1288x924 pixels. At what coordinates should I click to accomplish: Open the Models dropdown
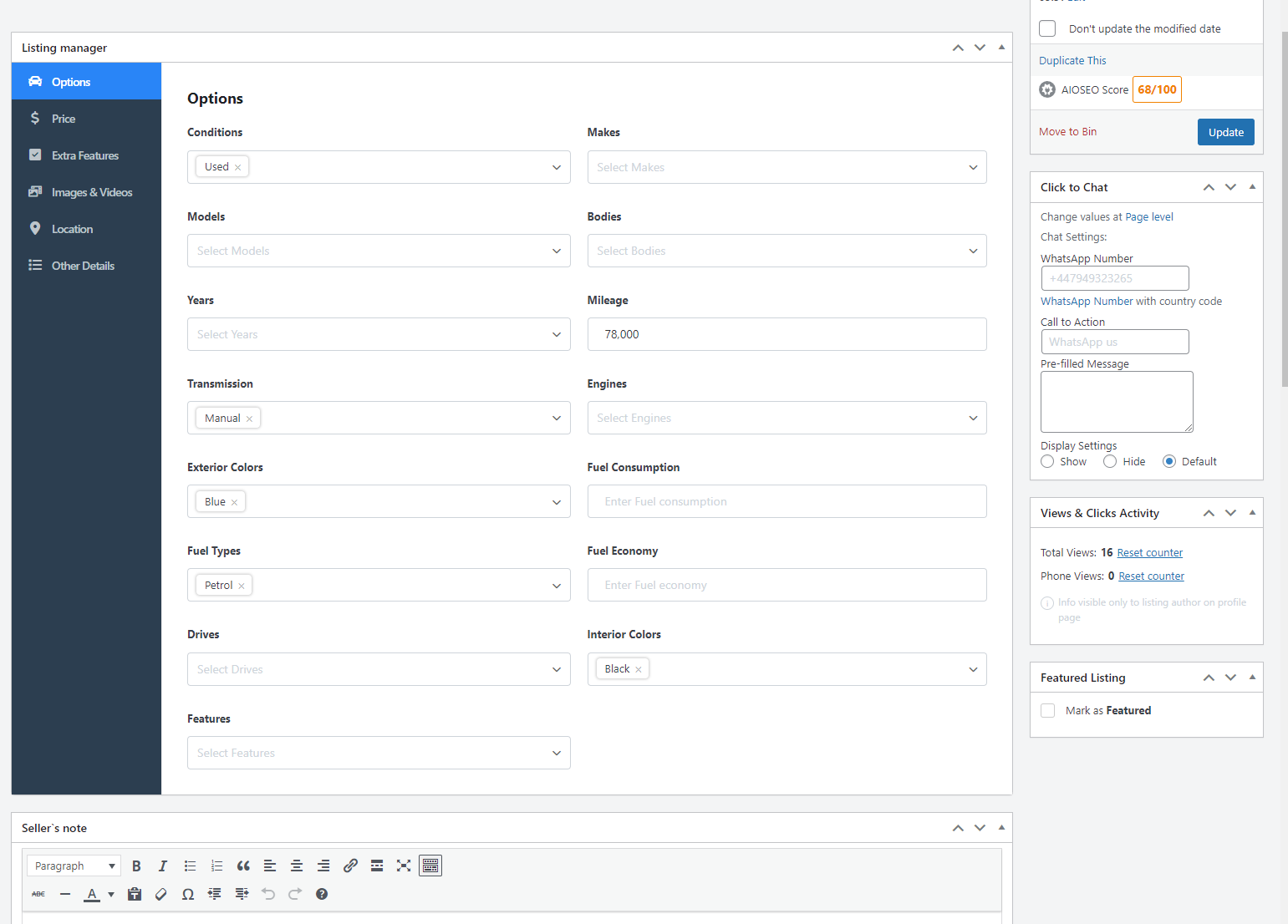379,251
